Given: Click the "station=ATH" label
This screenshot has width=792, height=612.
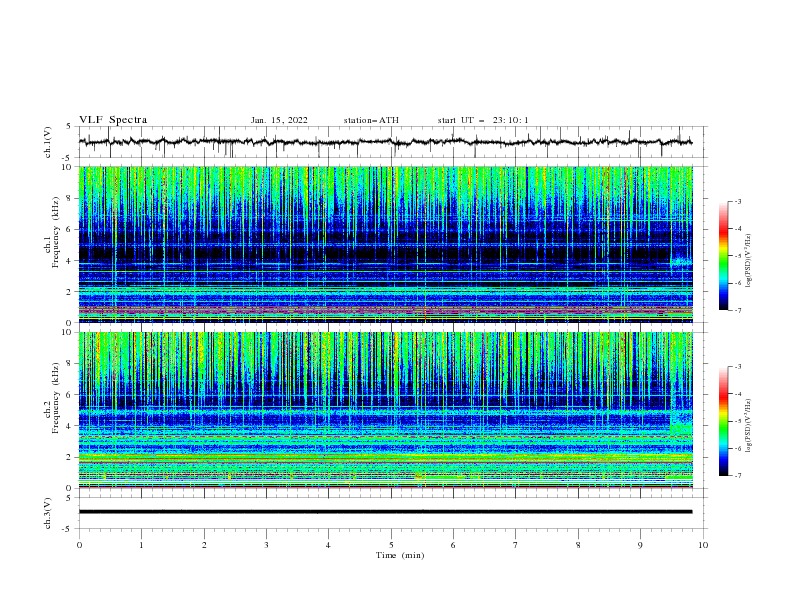Looking at the screenshot, I should [x=371, y=120].
